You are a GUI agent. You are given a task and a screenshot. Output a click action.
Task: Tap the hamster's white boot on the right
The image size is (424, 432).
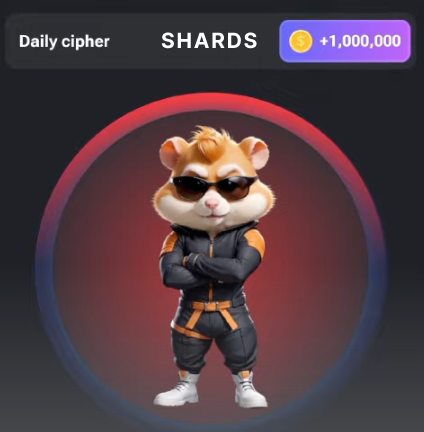(x=249, y=390)
